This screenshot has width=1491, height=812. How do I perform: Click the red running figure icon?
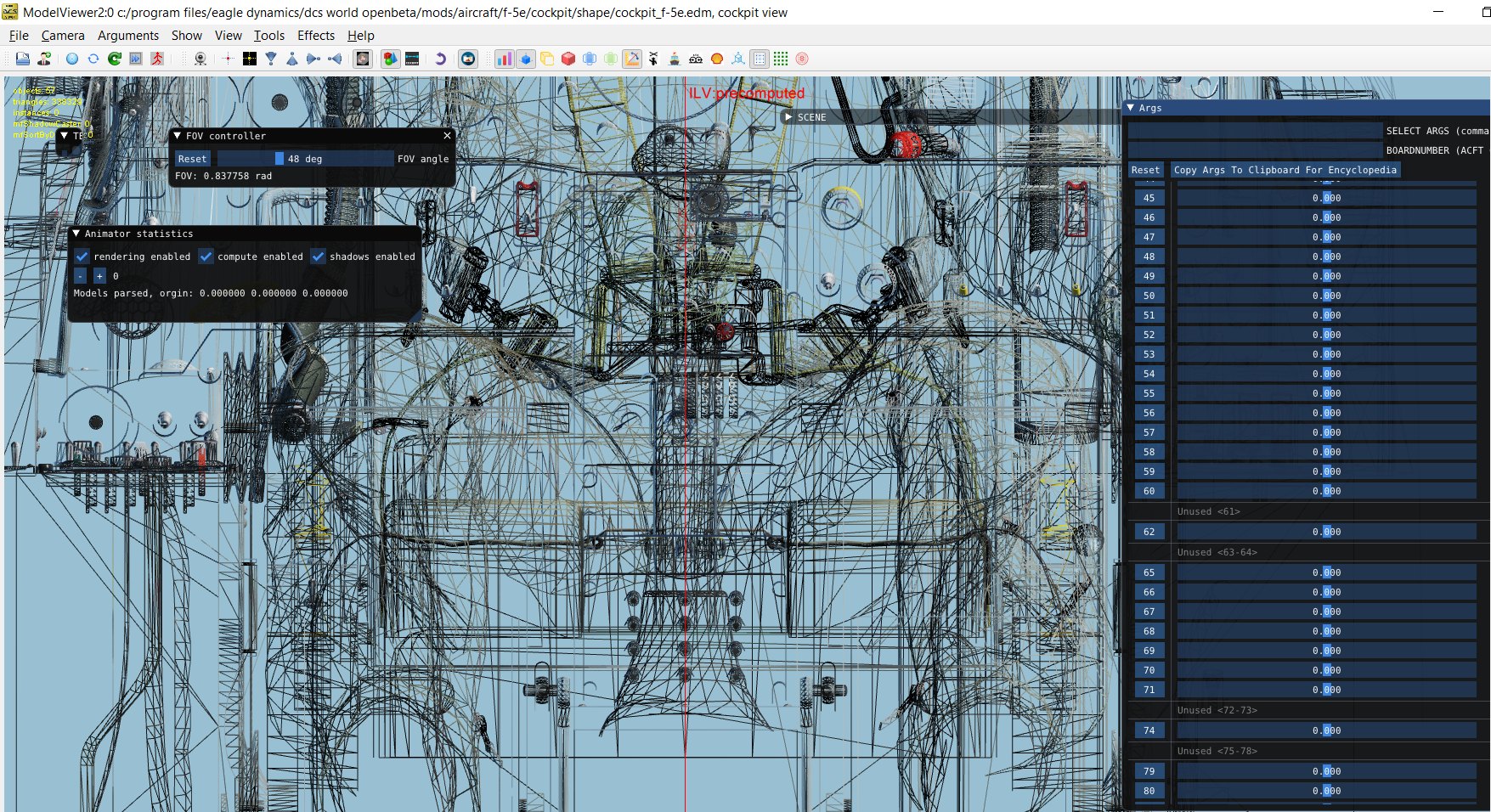(x=157, y=59)
